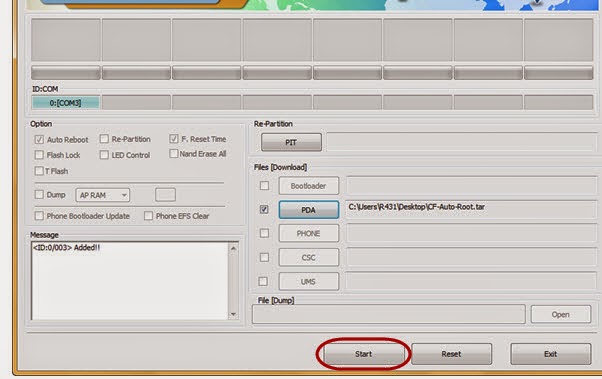The image size is (602, 379).
Task: Tick the checkbox beside CSC
Action: click(264, 257)
